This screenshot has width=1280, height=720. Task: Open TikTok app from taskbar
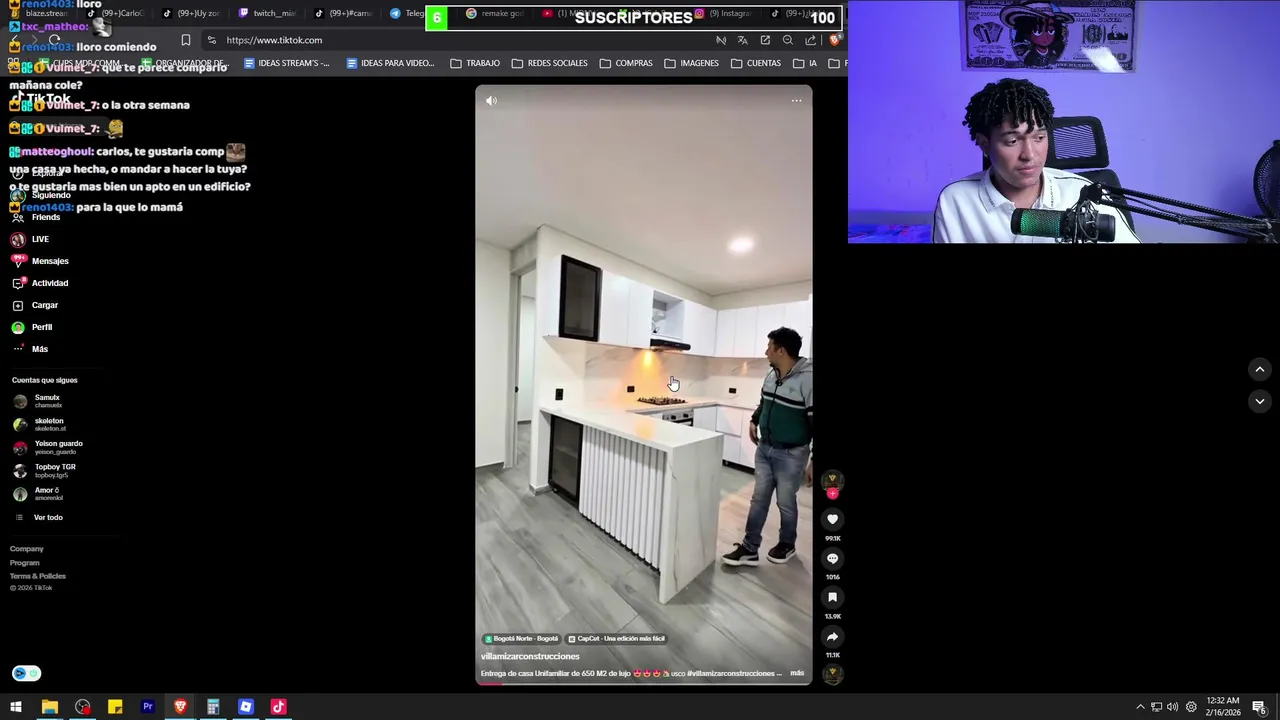278,707
